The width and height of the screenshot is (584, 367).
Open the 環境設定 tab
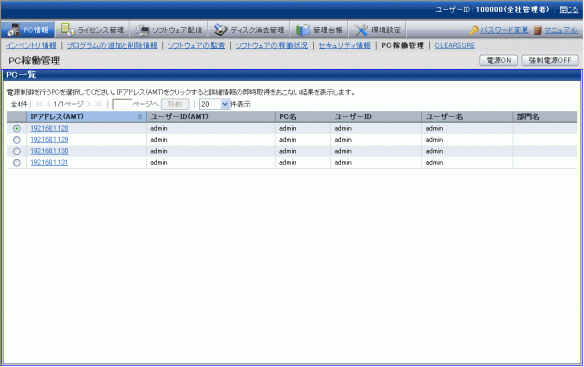click(x=377, y=30)
